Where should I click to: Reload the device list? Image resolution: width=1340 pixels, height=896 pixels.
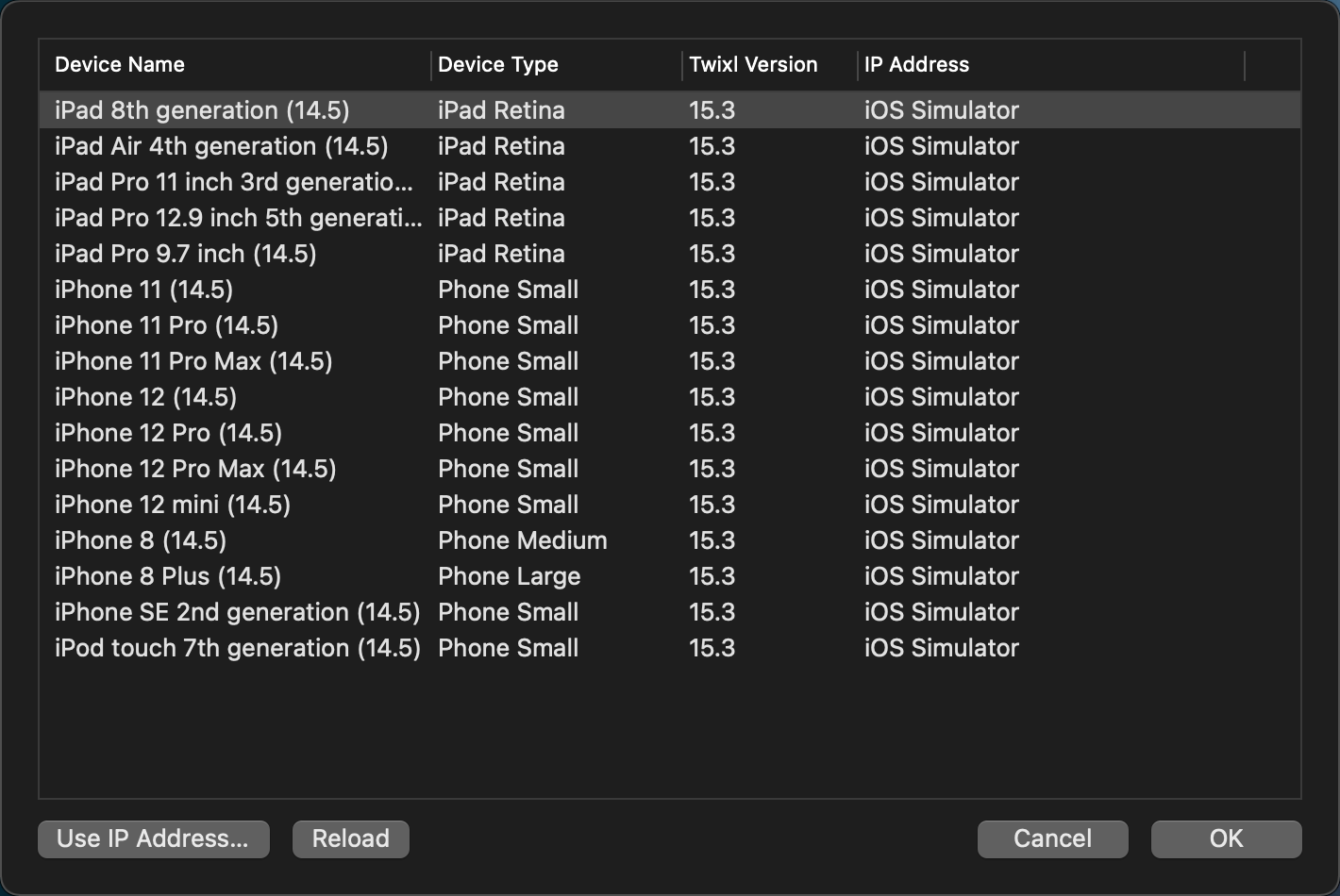351,838
